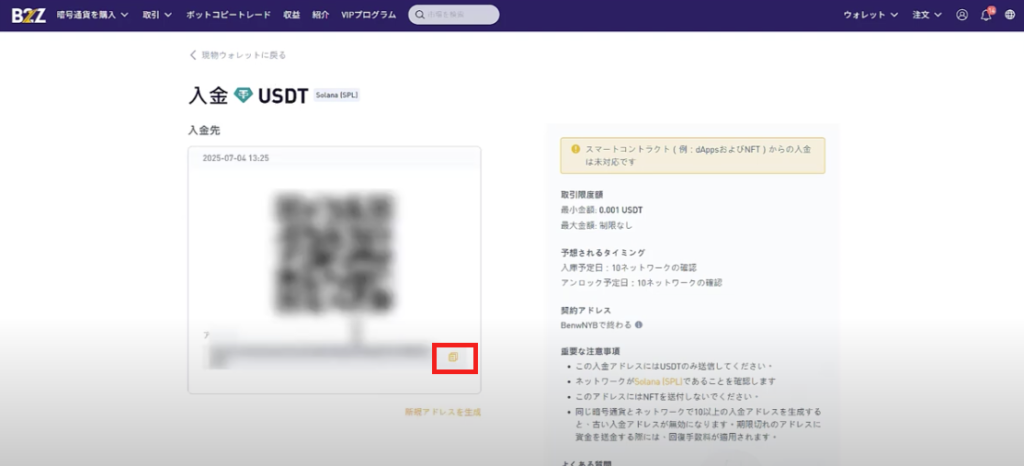This screenshot has width=1024, height=466.
Task: Expand the 注文 dropdown
Action: 927,15
